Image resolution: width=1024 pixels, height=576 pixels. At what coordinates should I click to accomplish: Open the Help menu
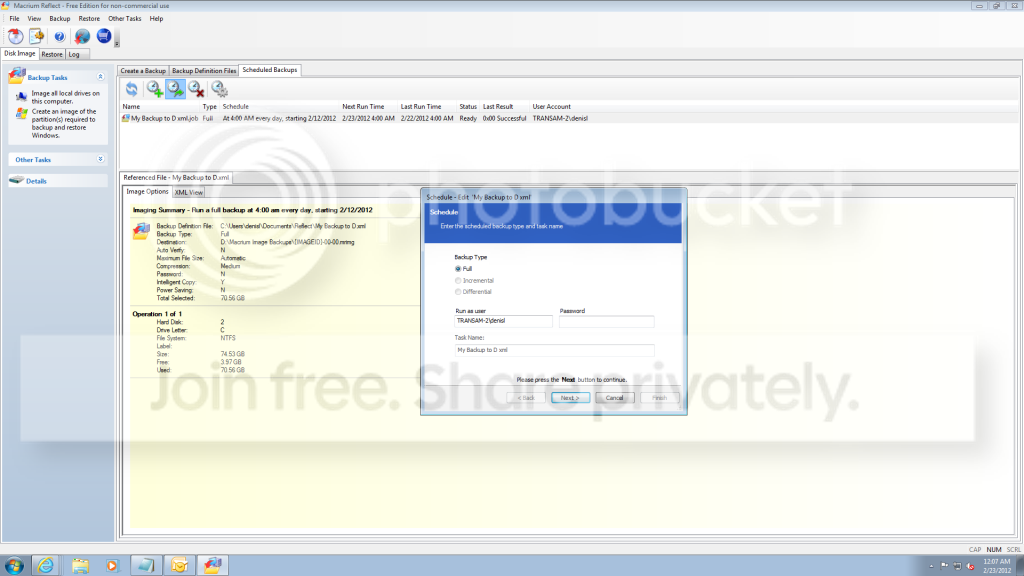pyautogui.click(x=156, y=18)
